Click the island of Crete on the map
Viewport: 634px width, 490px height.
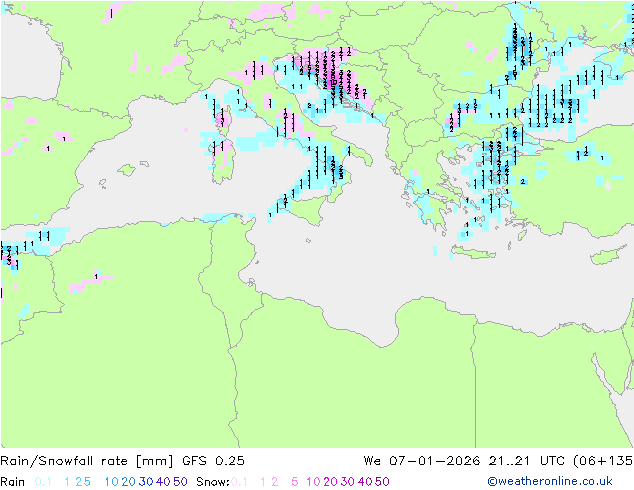(473, 254)
